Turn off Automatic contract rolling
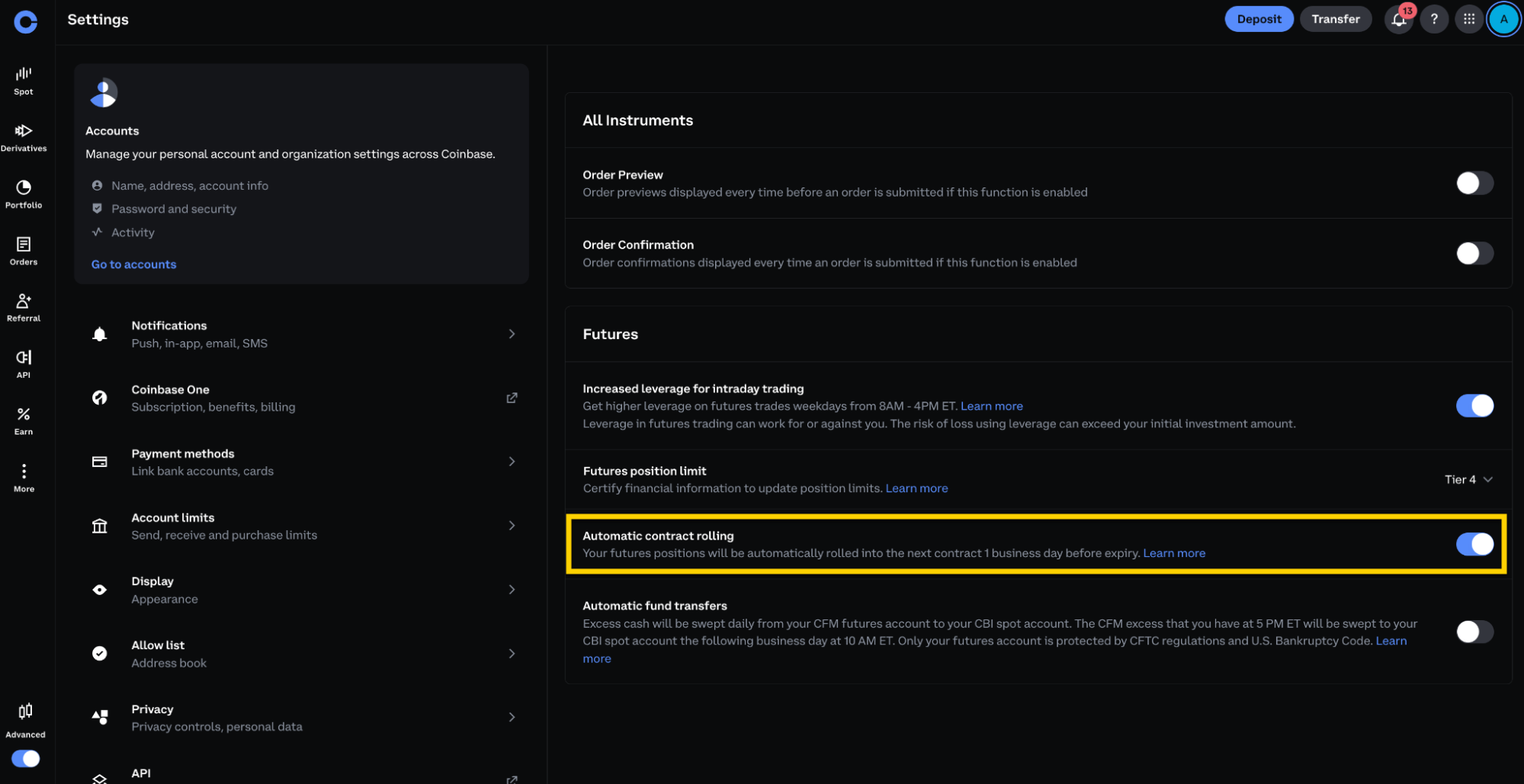 [1474, 544]
